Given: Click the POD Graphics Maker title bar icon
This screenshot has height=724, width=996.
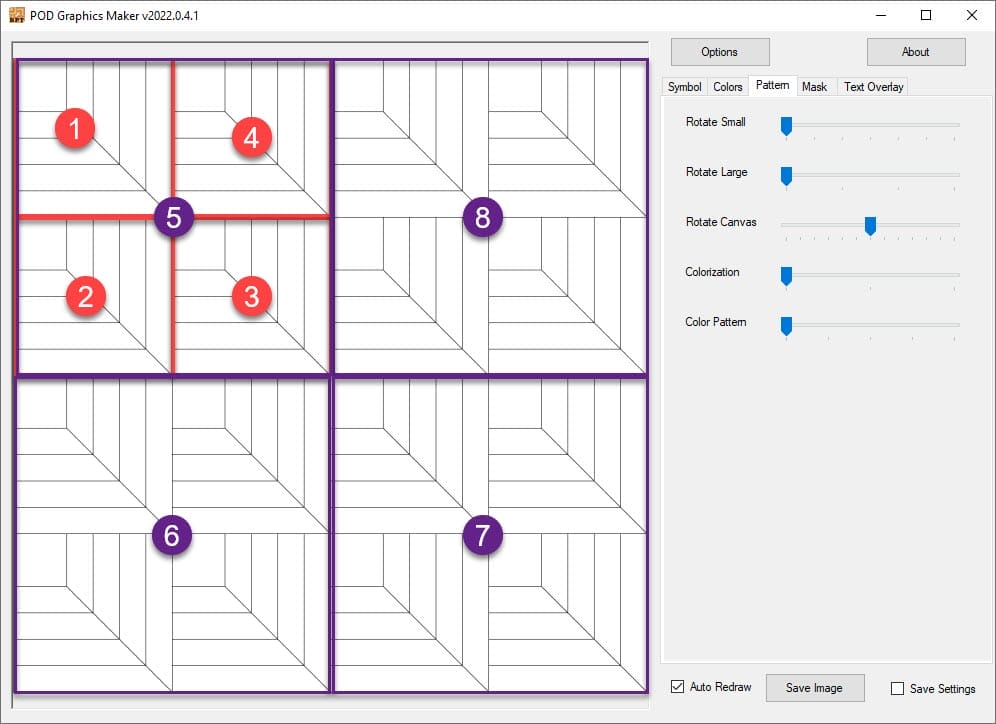Looking at the screenshot, I should [16, 15].
